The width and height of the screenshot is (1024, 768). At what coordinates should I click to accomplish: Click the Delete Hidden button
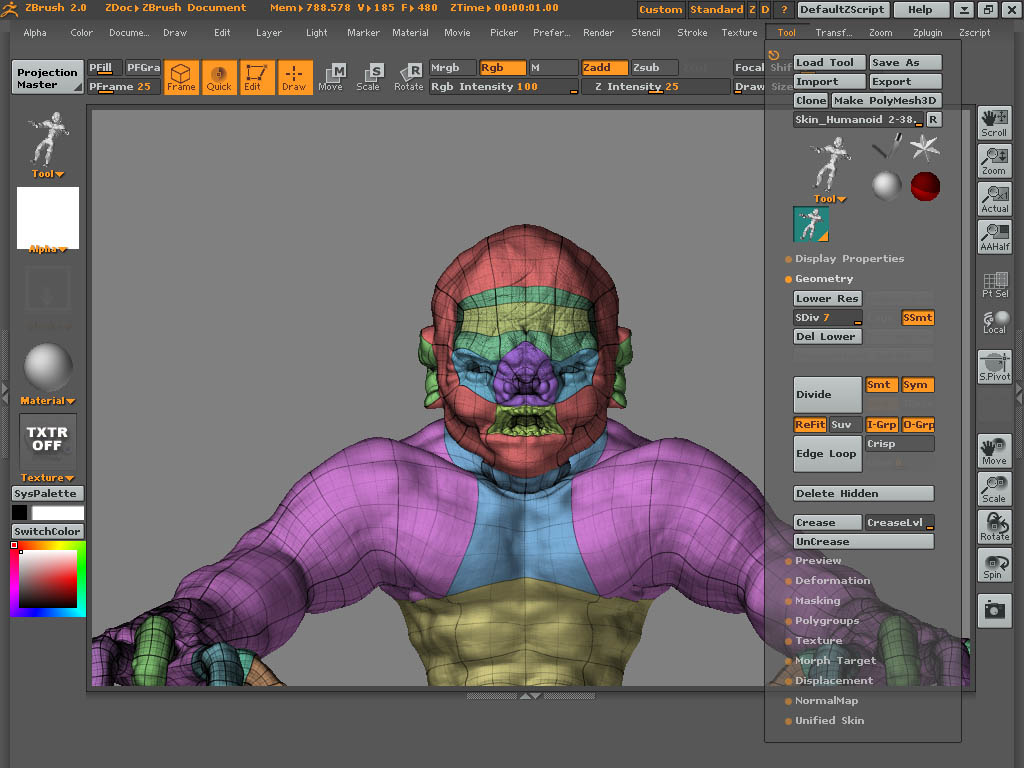863,494
